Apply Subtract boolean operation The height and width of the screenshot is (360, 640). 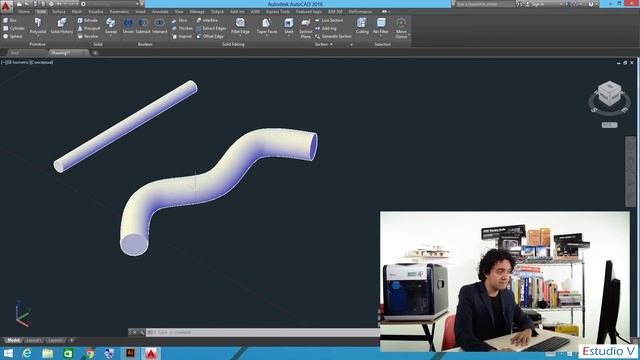tap(143, 26)
